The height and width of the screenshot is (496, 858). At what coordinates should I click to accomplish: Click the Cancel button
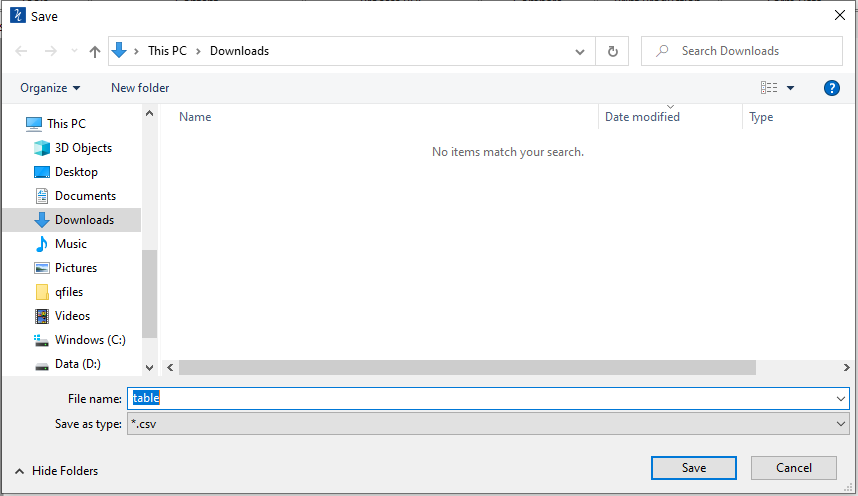pyautogui.click(x=793, y=468)
